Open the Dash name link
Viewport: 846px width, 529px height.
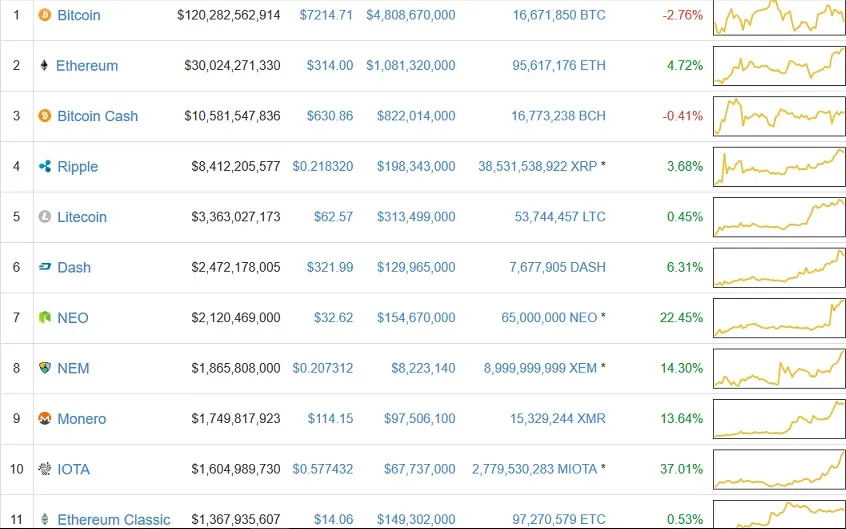74,267
